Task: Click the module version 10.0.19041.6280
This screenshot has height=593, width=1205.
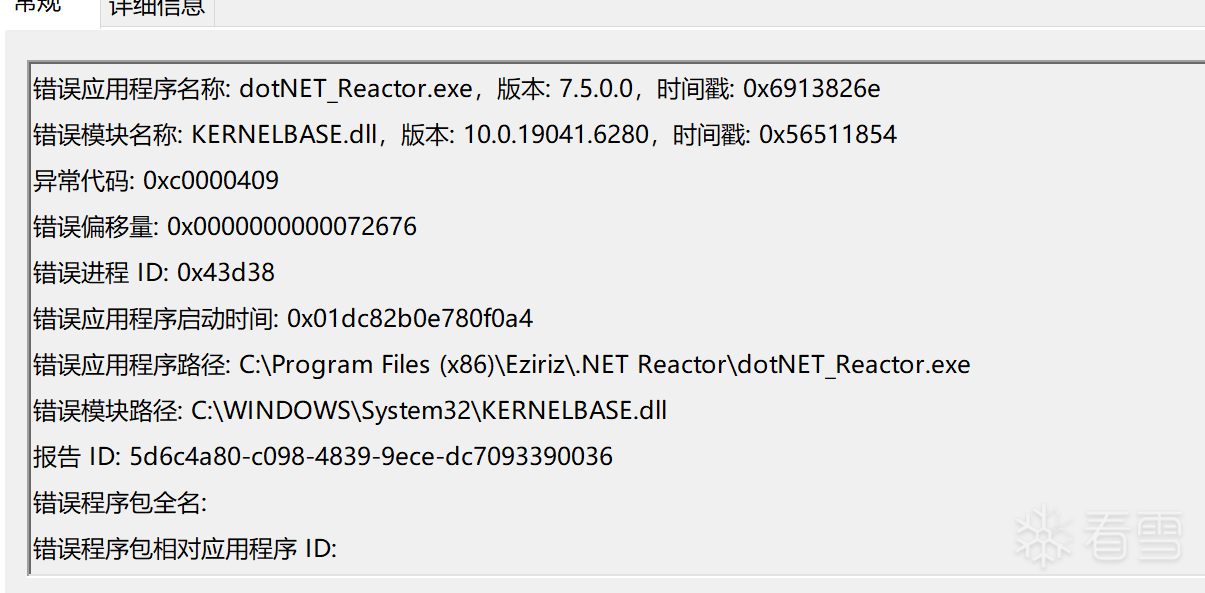Action: click(555, 135)
